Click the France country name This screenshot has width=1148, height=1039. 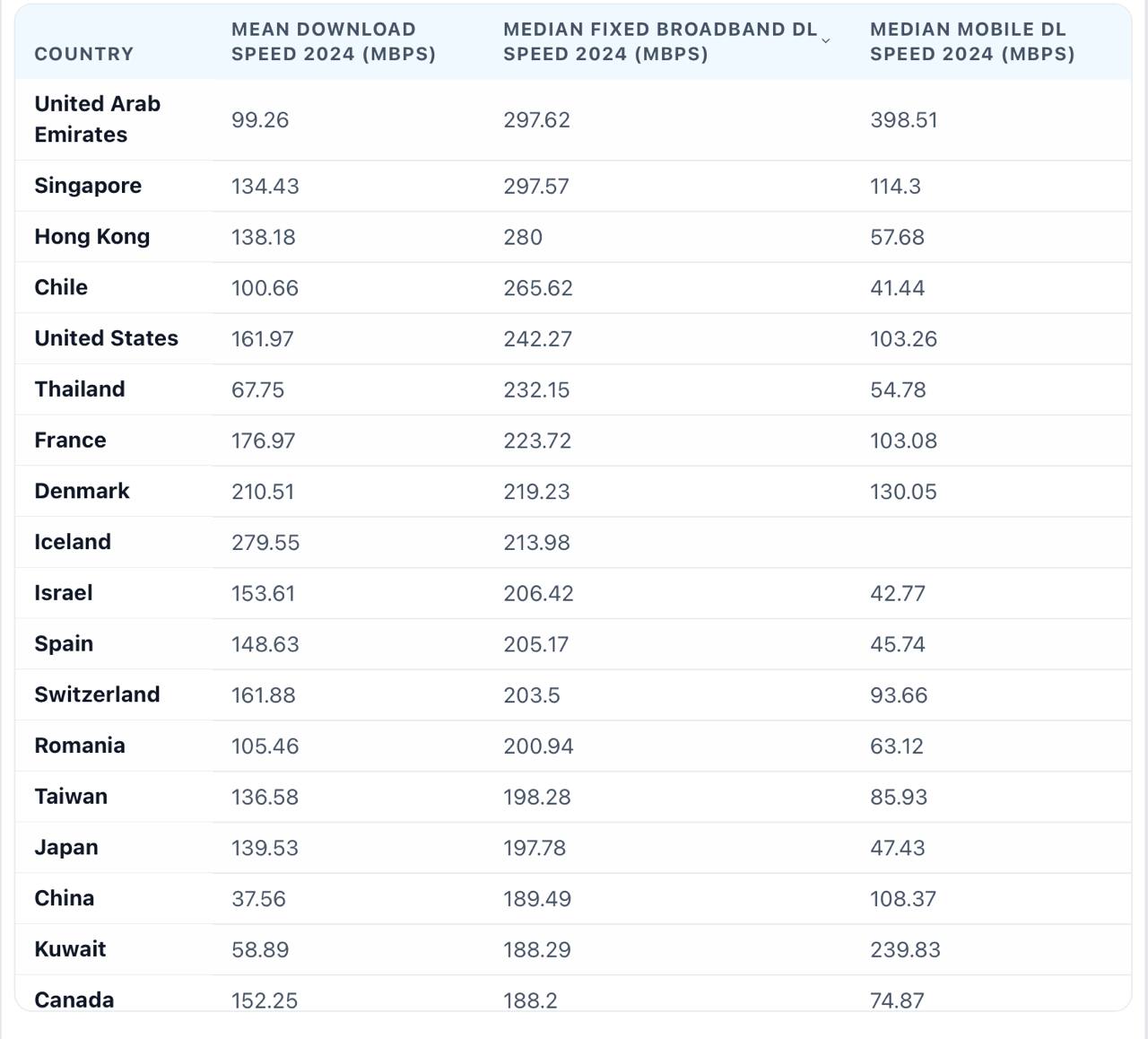click(x=70, y=441)
